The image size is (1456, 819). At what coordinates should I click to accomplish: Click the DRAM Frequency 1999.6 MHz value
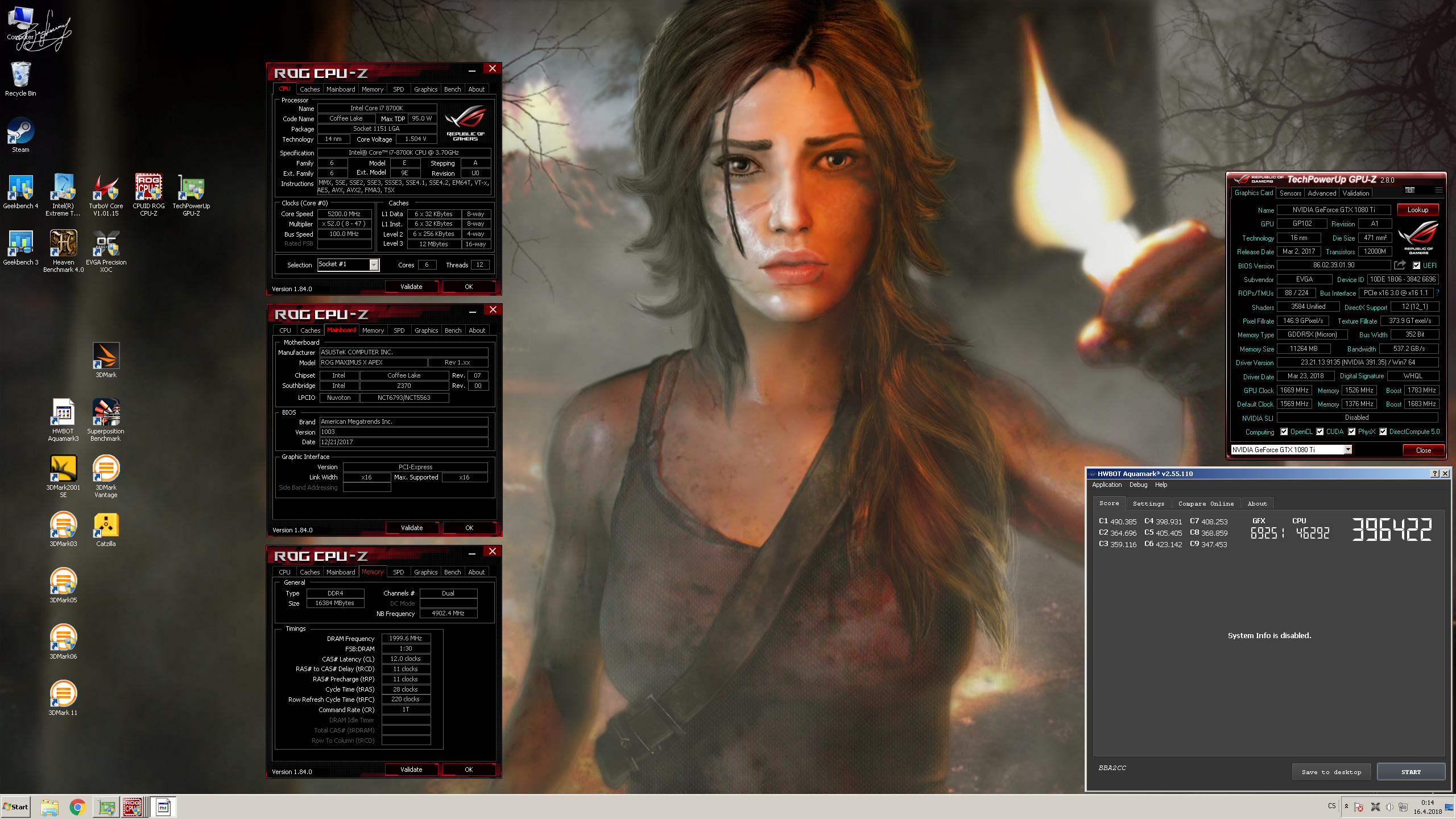pos(406,638)
